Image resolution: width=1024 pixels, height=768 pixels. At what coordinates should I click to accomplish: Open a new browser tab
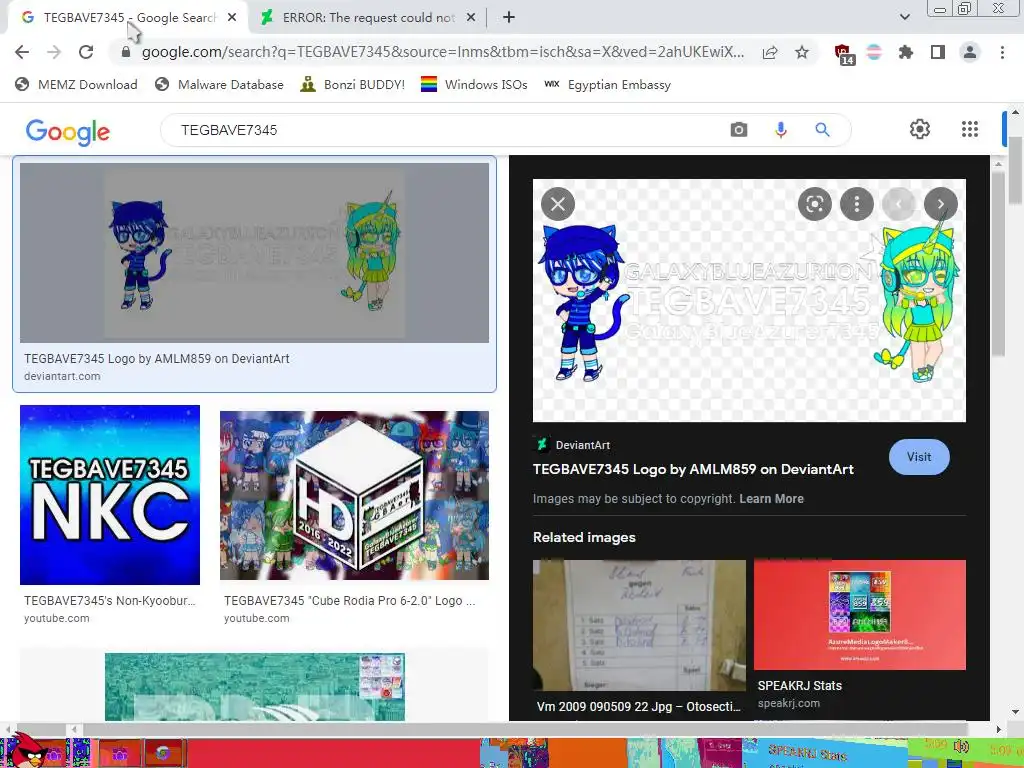[x=509, y=18]
